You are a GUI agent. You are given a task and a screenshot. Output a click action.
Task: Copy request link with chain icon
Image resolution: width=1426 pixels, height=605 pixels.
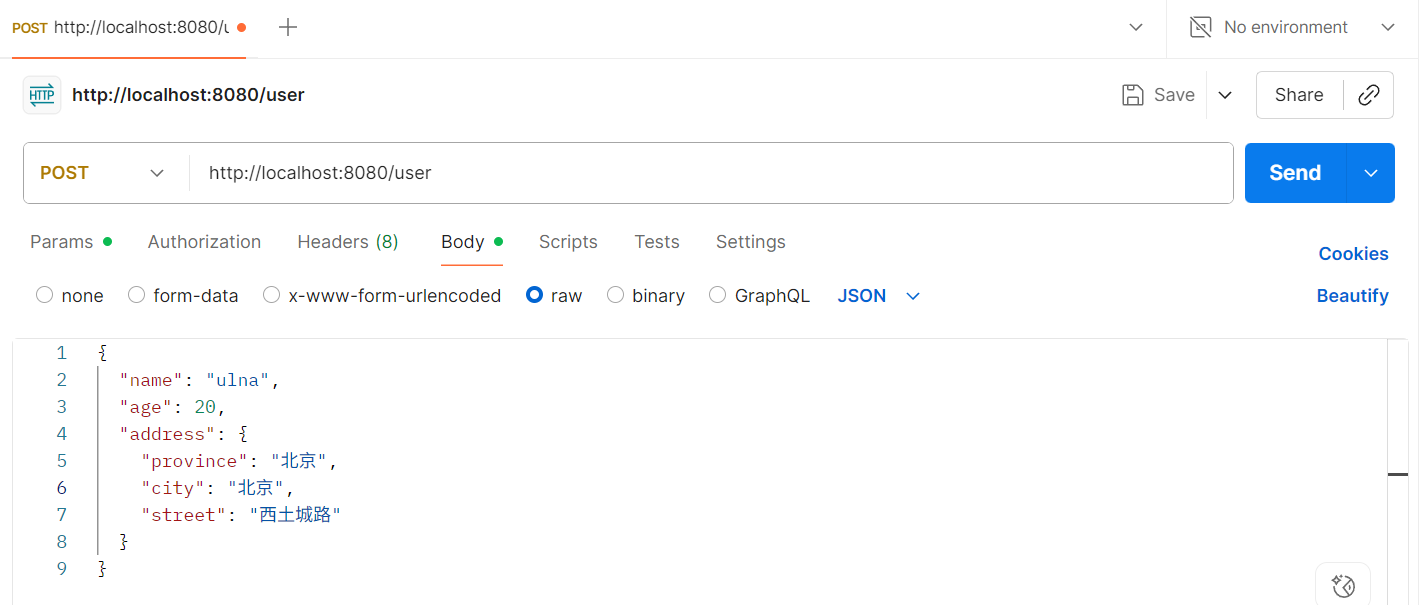[1369, 95]
